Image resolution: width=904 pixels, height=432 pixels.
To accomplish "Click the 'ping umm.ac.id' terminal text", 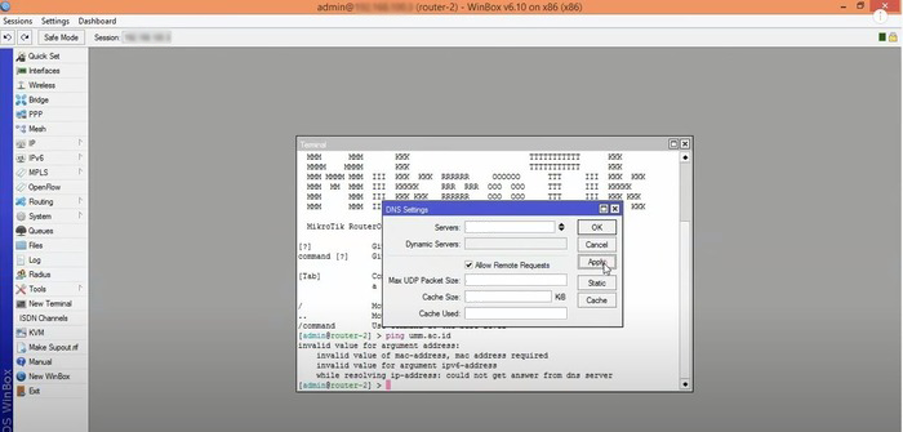I will (x=418, y=336).
